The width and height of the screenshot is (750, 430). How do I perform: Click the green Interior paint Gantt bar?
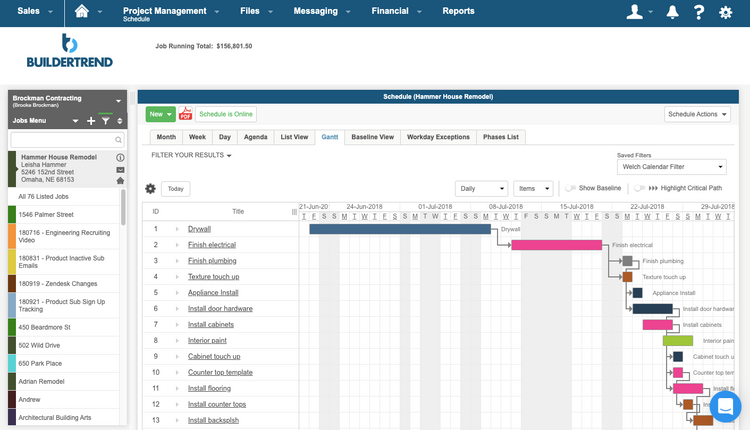click(x=677, y=340)
